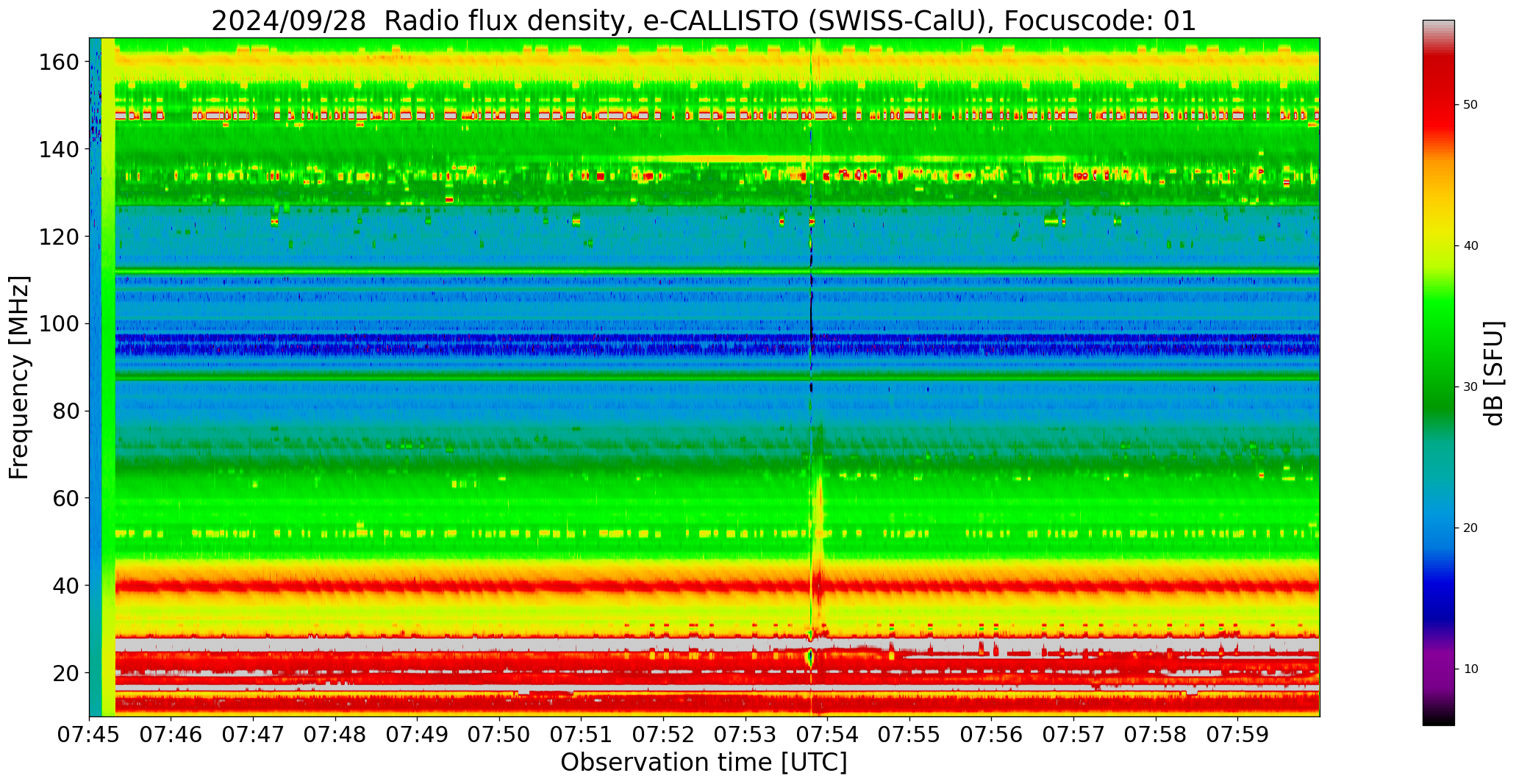Click the colorbar tick label 20
The width and height of the screenshot is (1516, 784).
[x=1470, y=528]
